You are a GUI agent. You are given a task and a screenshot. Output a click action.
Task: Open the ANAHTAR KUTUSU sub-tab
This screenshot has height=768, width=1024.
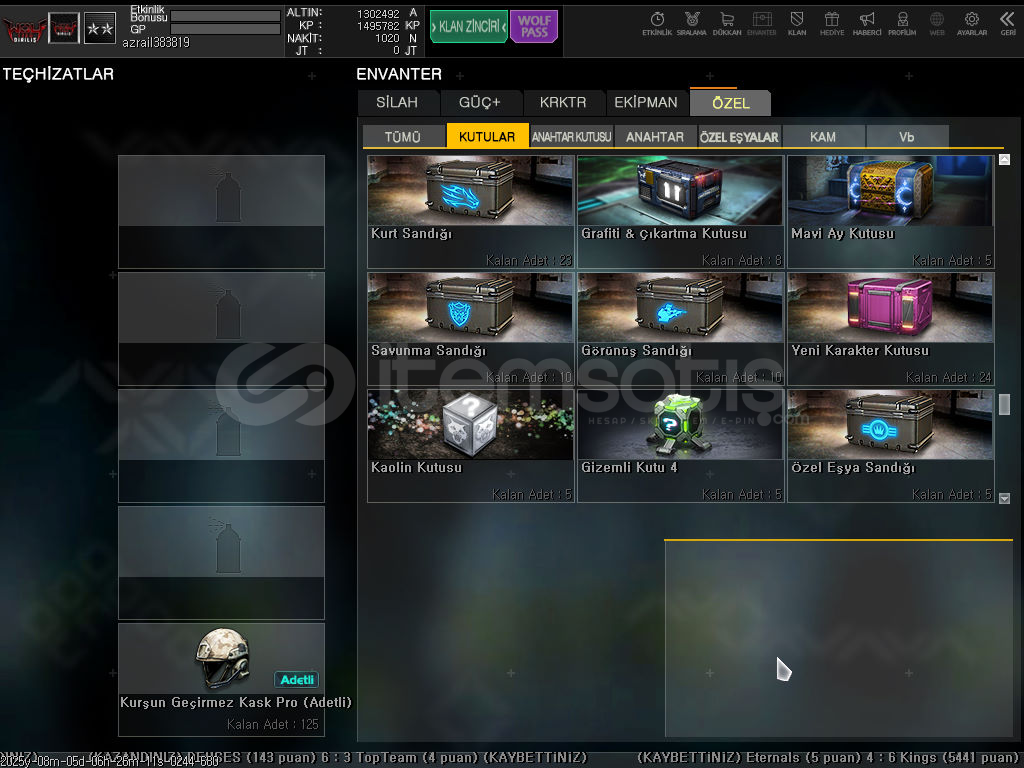(x=571, y=136)
